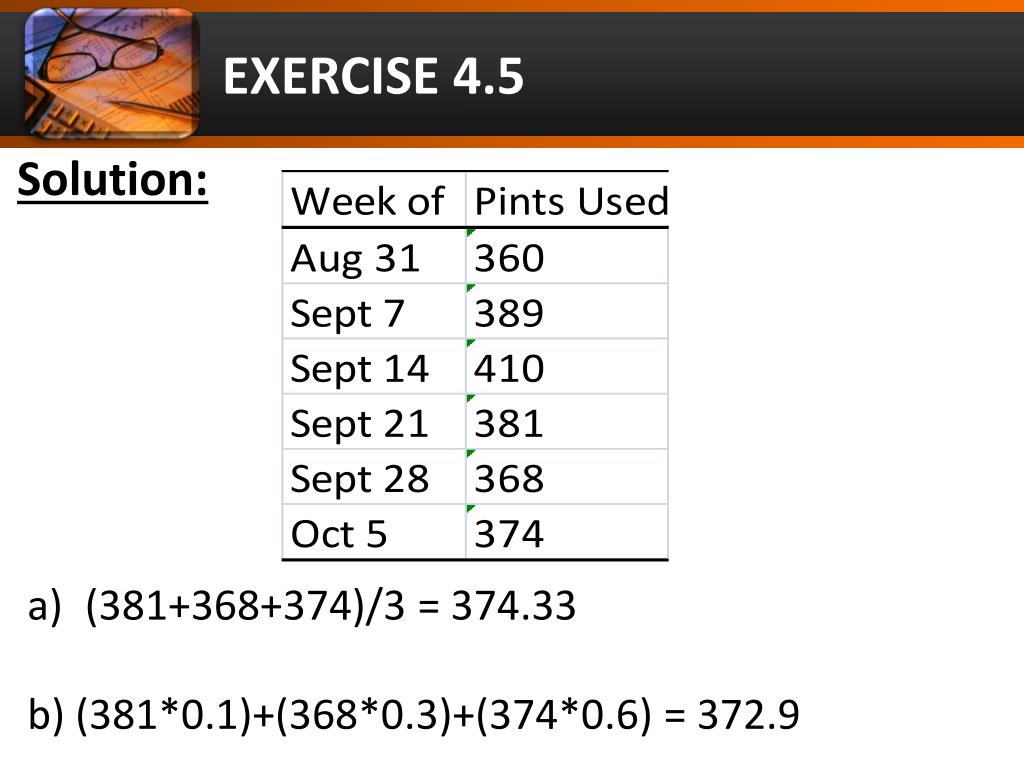Image resolution: width=1024 pixels, height=768 pixels.
Task: Click the 372.9 weighted average result
Action: (x=748, y=714)
